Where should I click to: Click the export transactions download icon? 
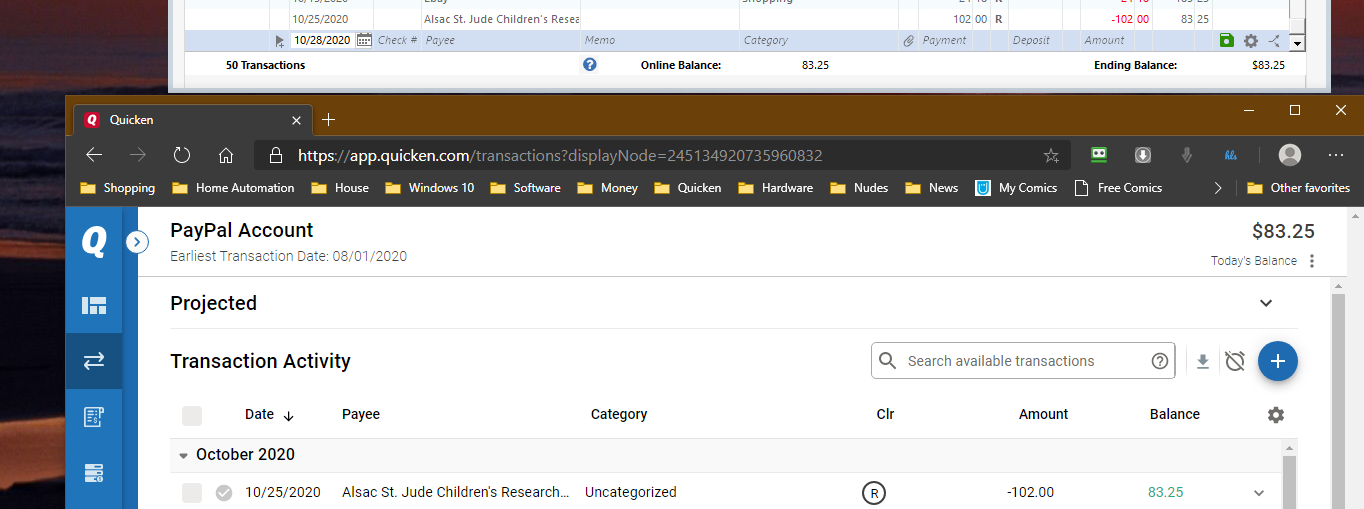tap(1203, 361)
